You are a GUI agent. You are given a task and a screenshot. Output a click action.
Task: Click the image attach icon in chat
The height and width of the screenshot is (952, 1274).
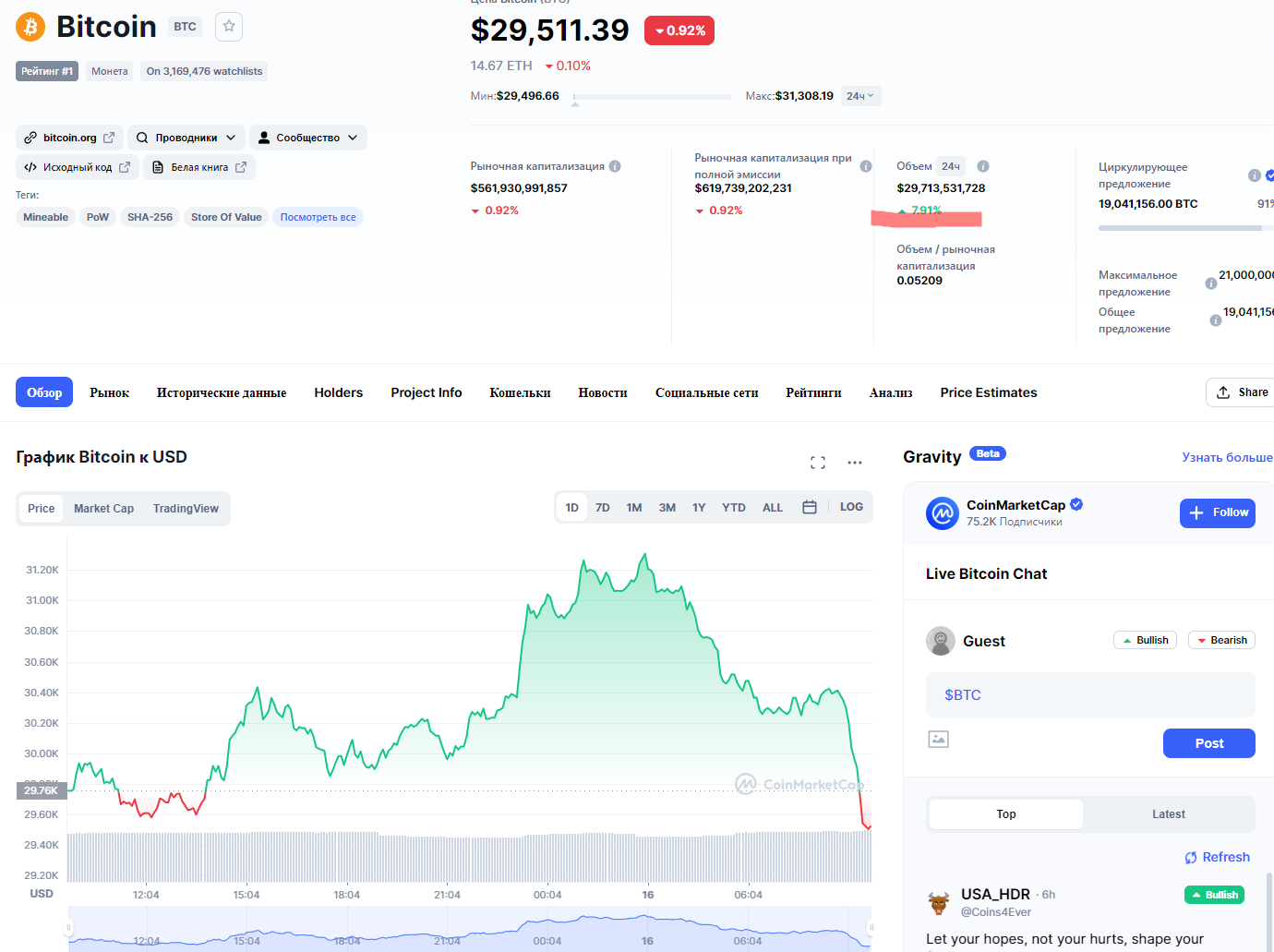[x=938, y=739]
